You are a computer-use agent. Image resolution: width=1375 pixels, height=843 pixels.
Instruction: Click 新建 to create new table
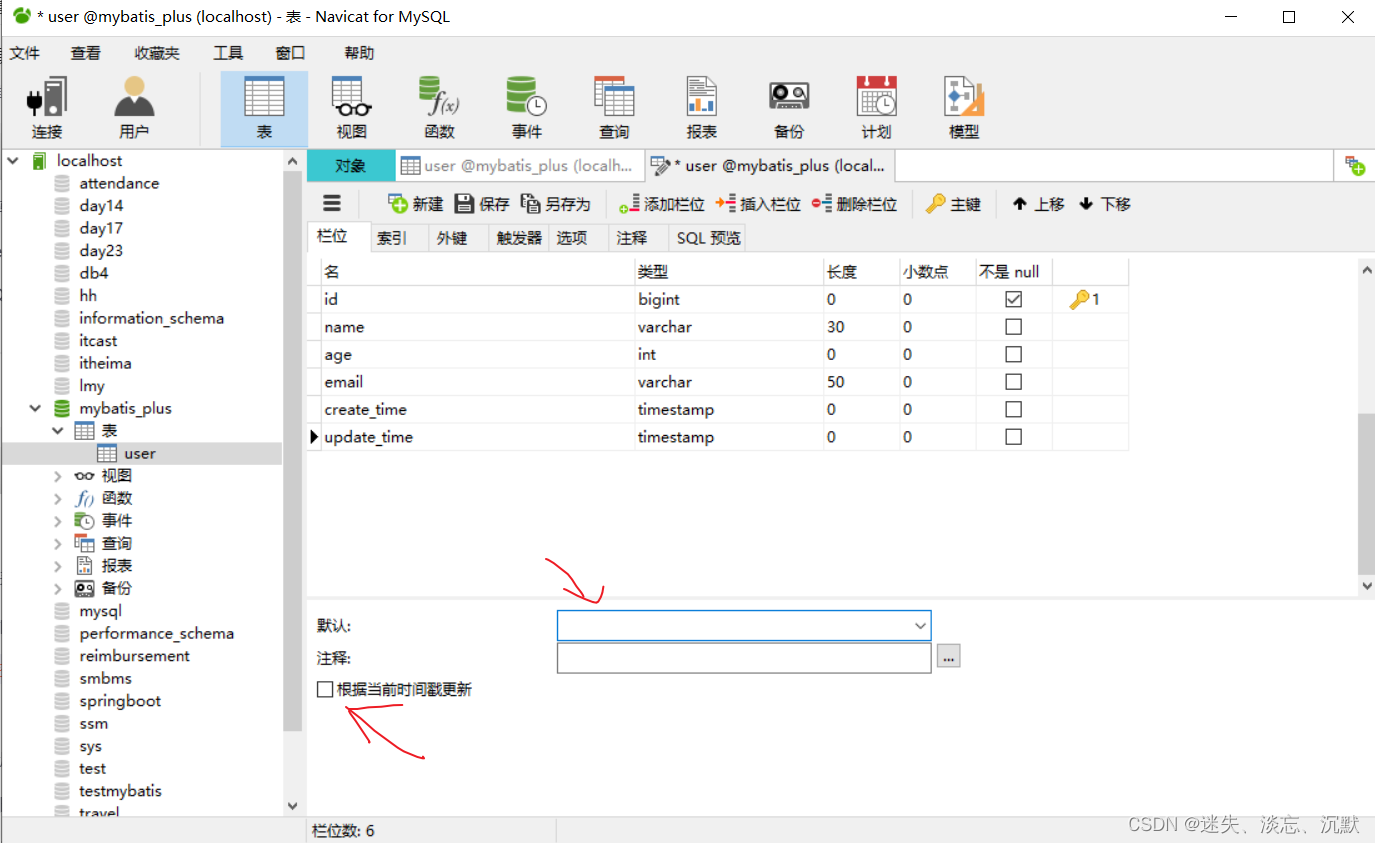[x=415, y=204]
